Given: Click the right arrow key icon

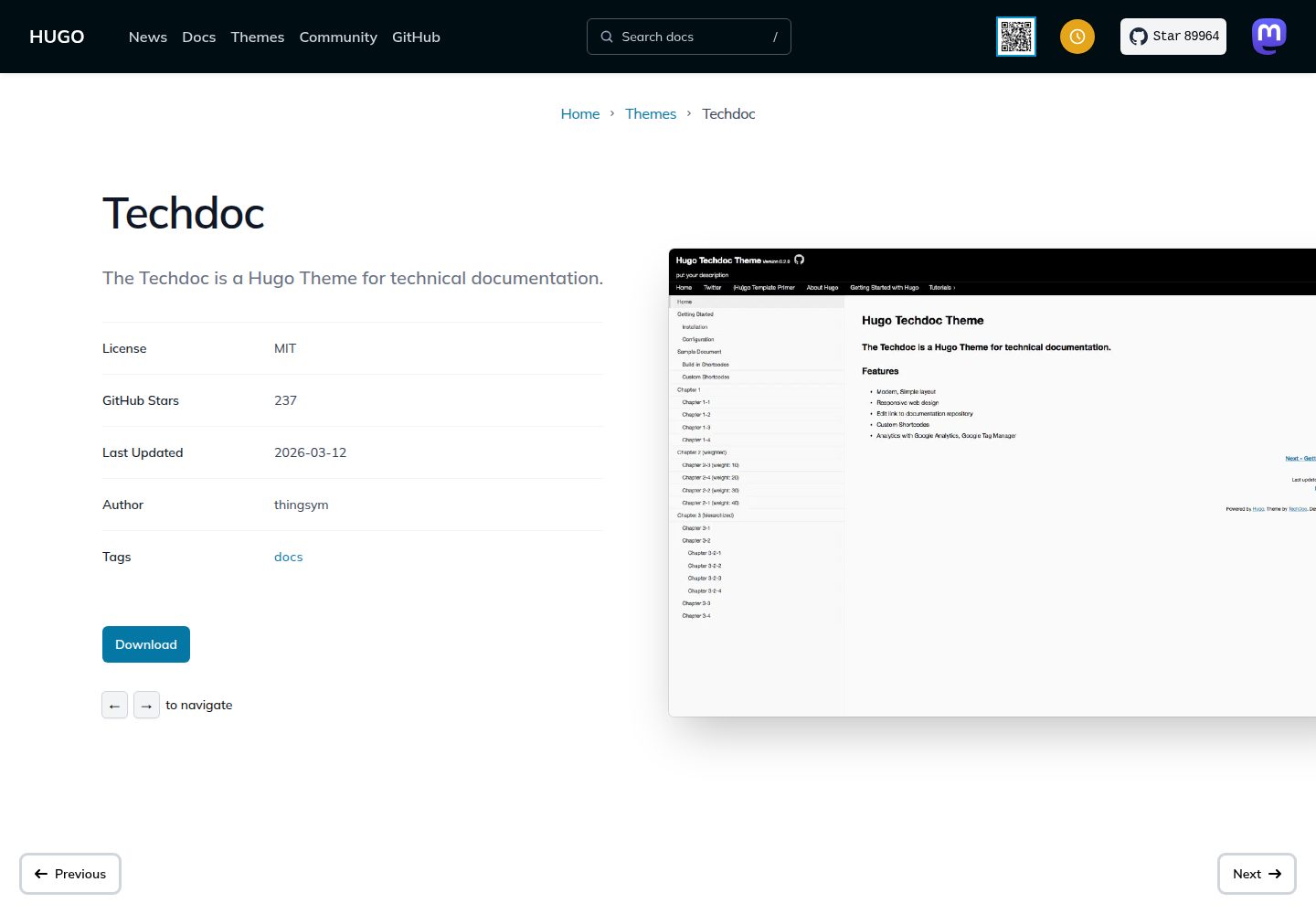Looking at the screenshot, I should pyautogui.click(x=146, y=705).
